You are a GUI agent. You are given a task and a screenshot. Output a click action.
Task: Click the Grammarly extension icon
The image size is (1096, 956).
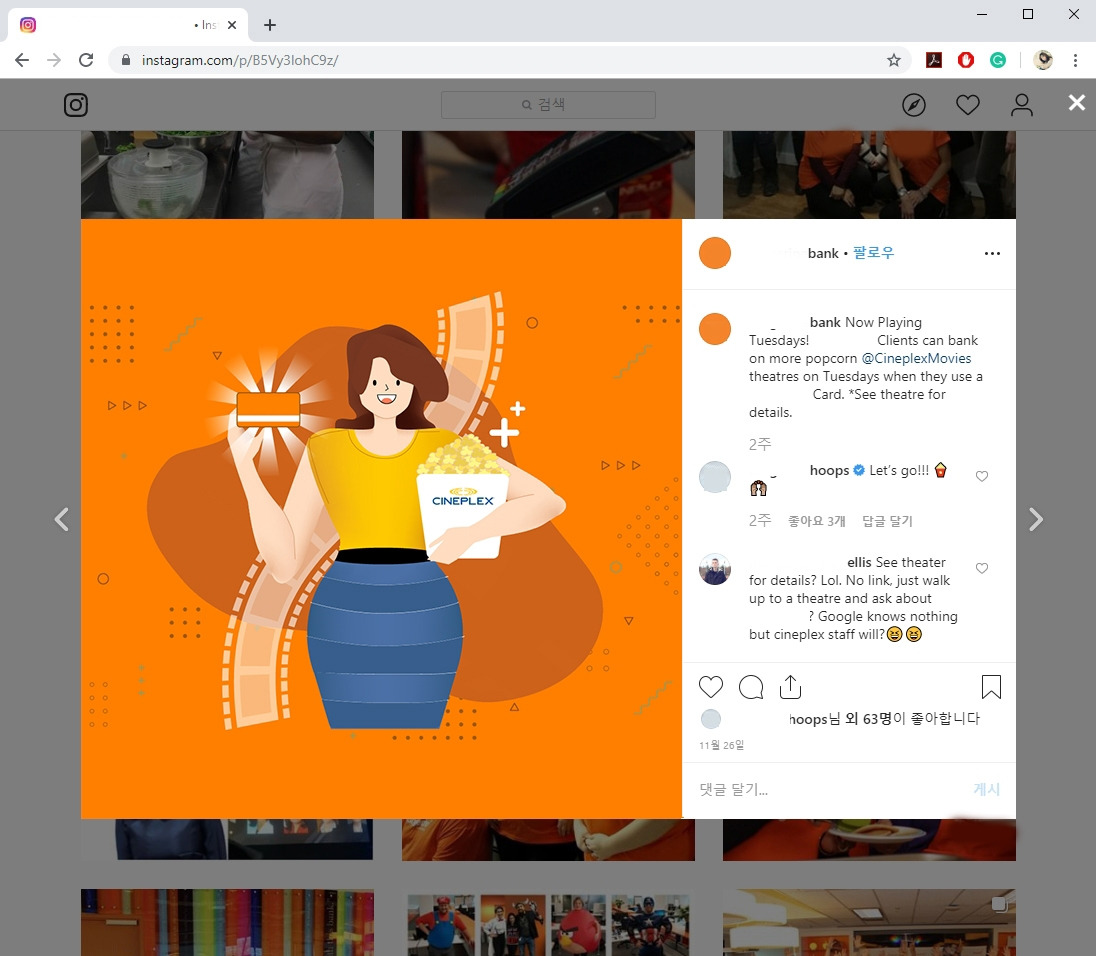pos(998,60)
